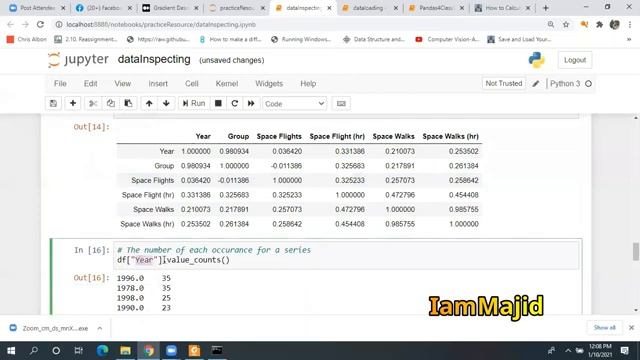Click the Logout button
The image size is (640, 360).
pyautogui.click(x=575, y=60)
